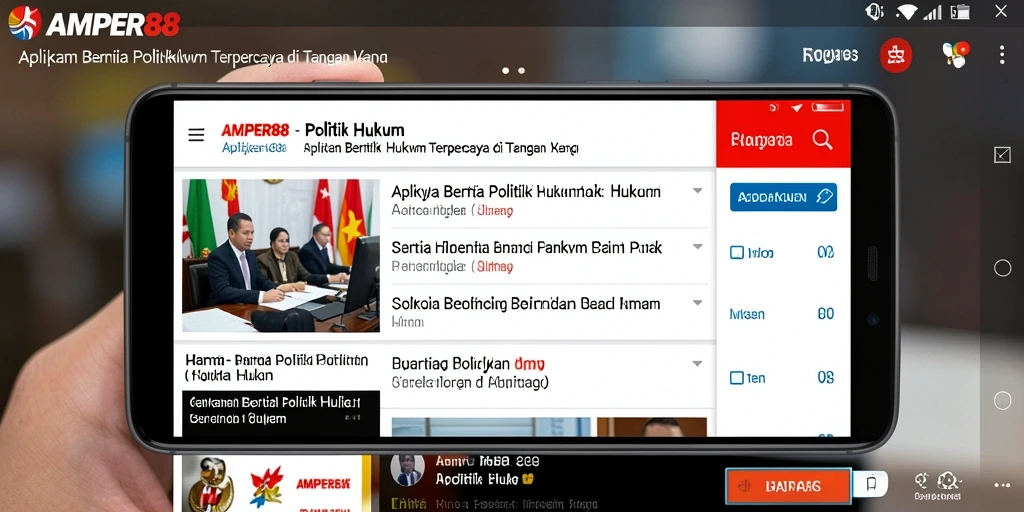Click the Wi-Fi status icon
The width and height of the screenshot is (1024, 512).
(906, 12)
